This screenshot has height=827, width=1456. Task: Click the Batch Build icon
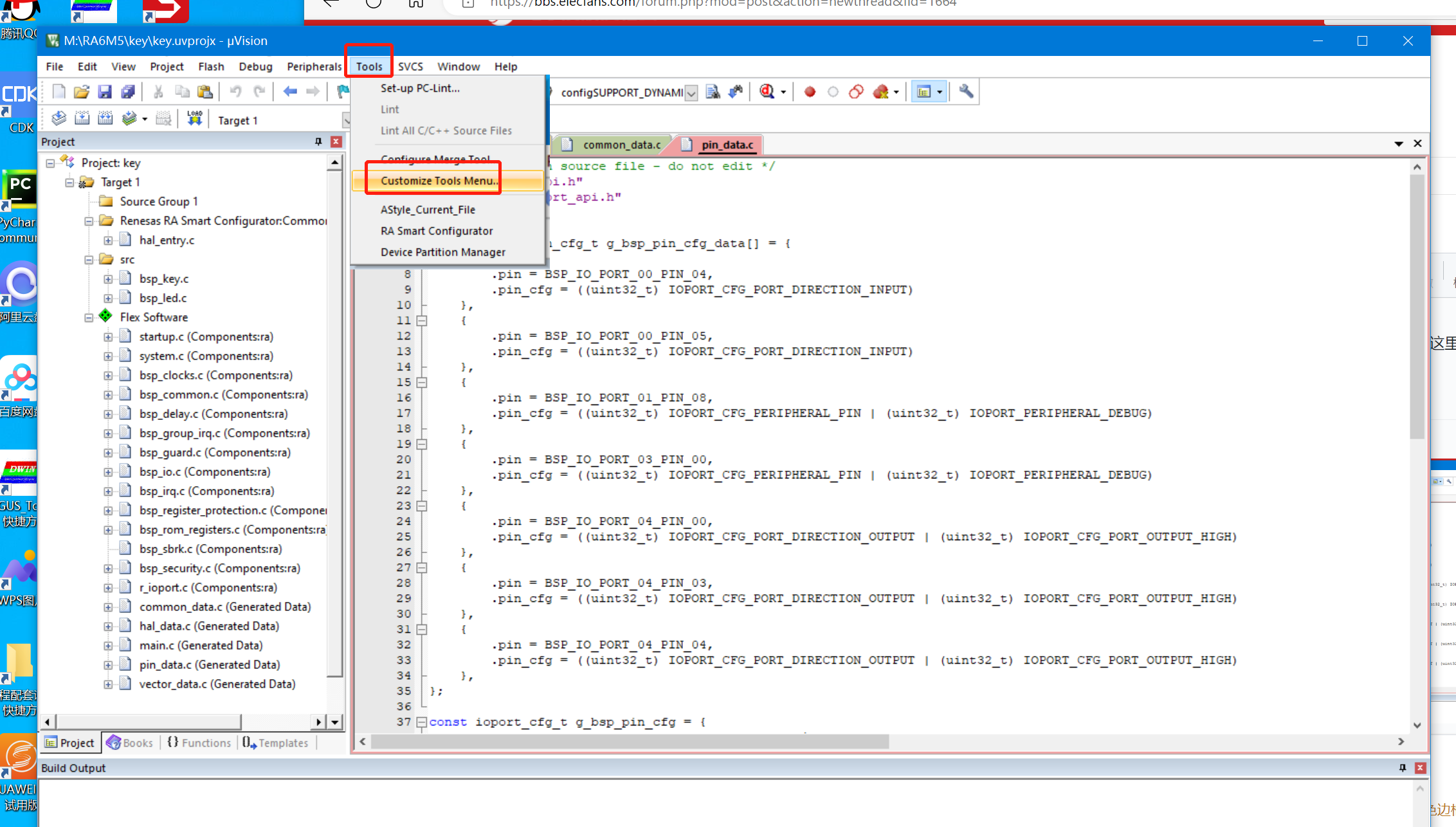(x=129, y=119)
